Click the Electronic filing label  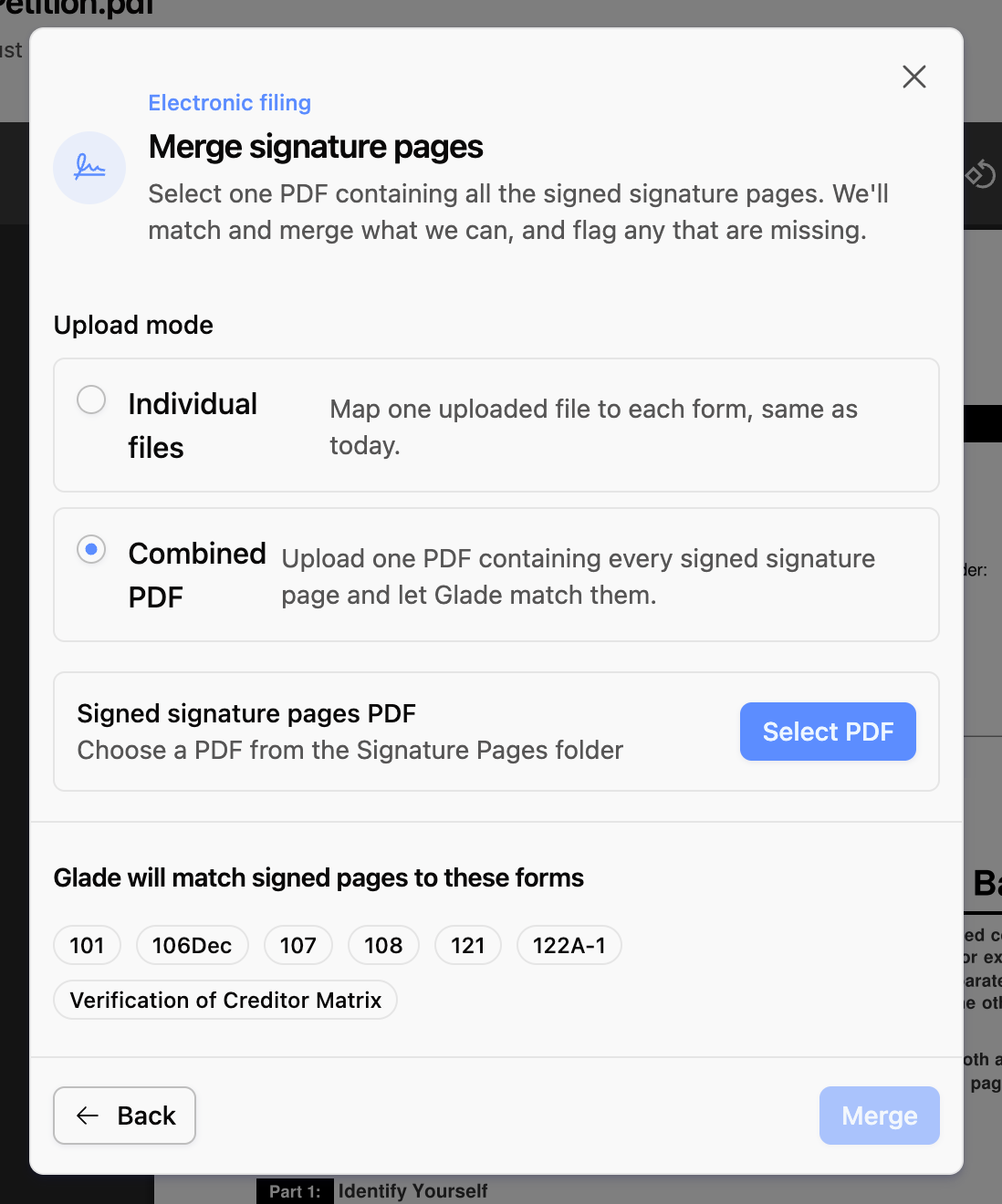tap(230, 103)
